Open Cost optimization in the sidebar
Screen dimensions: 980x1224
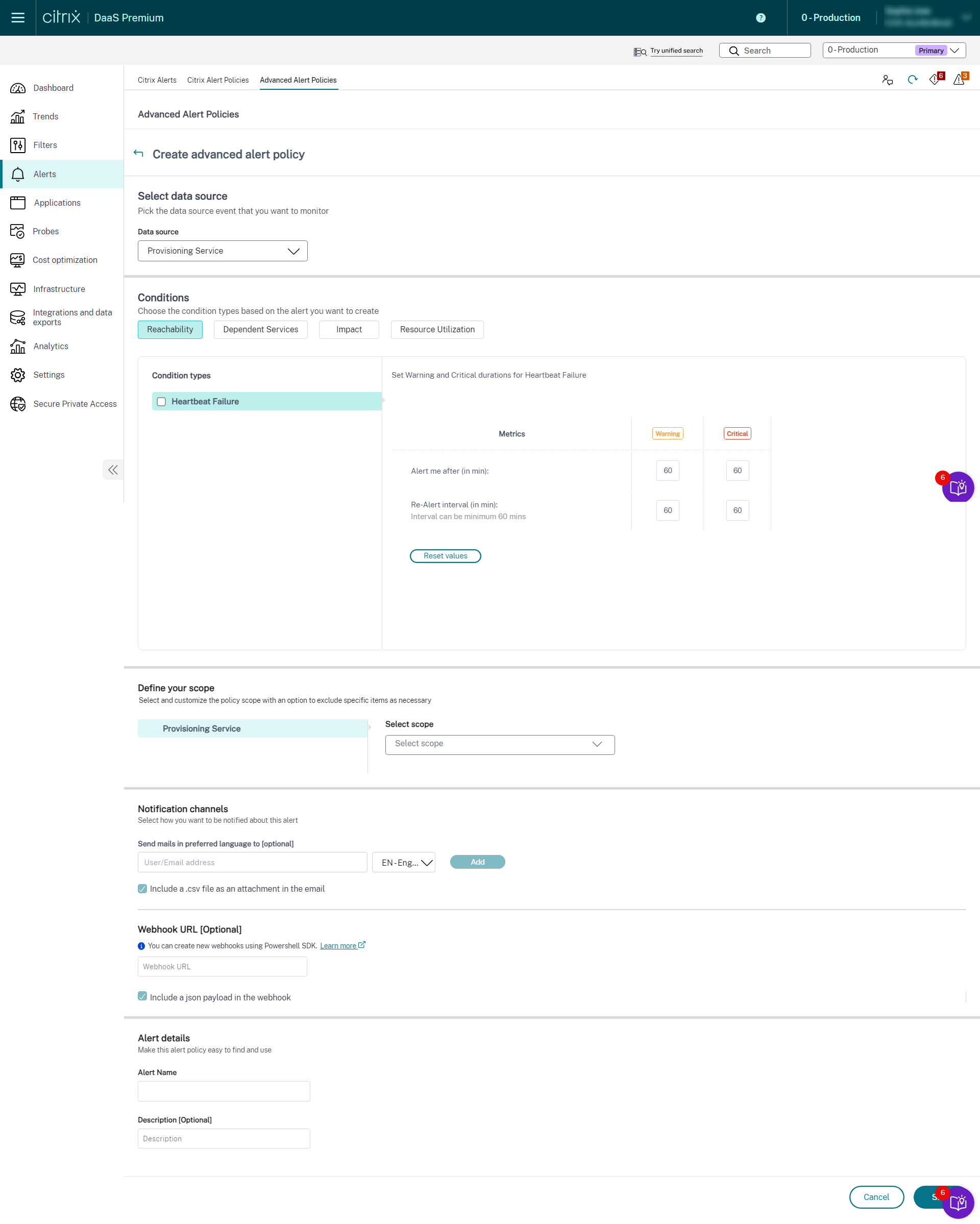[x=65, y=260]
